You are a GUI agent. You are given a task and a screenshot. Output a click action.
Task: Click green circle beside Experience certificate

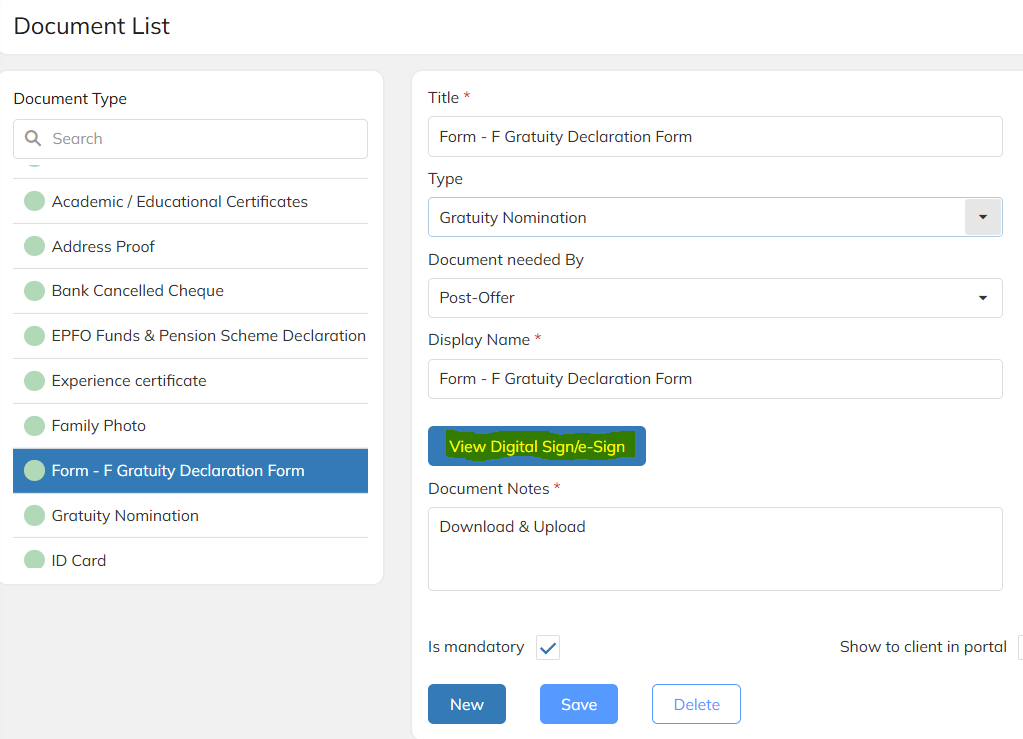(x=35, y=381)
